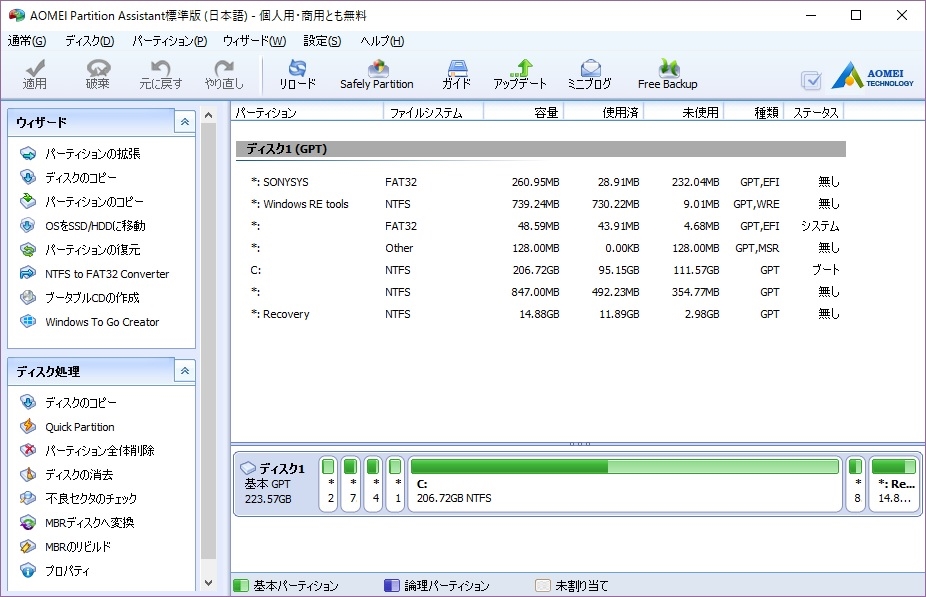Collapse the ウィザード panel
Viewport: 926px width, 597px height.
pos(185,122)
